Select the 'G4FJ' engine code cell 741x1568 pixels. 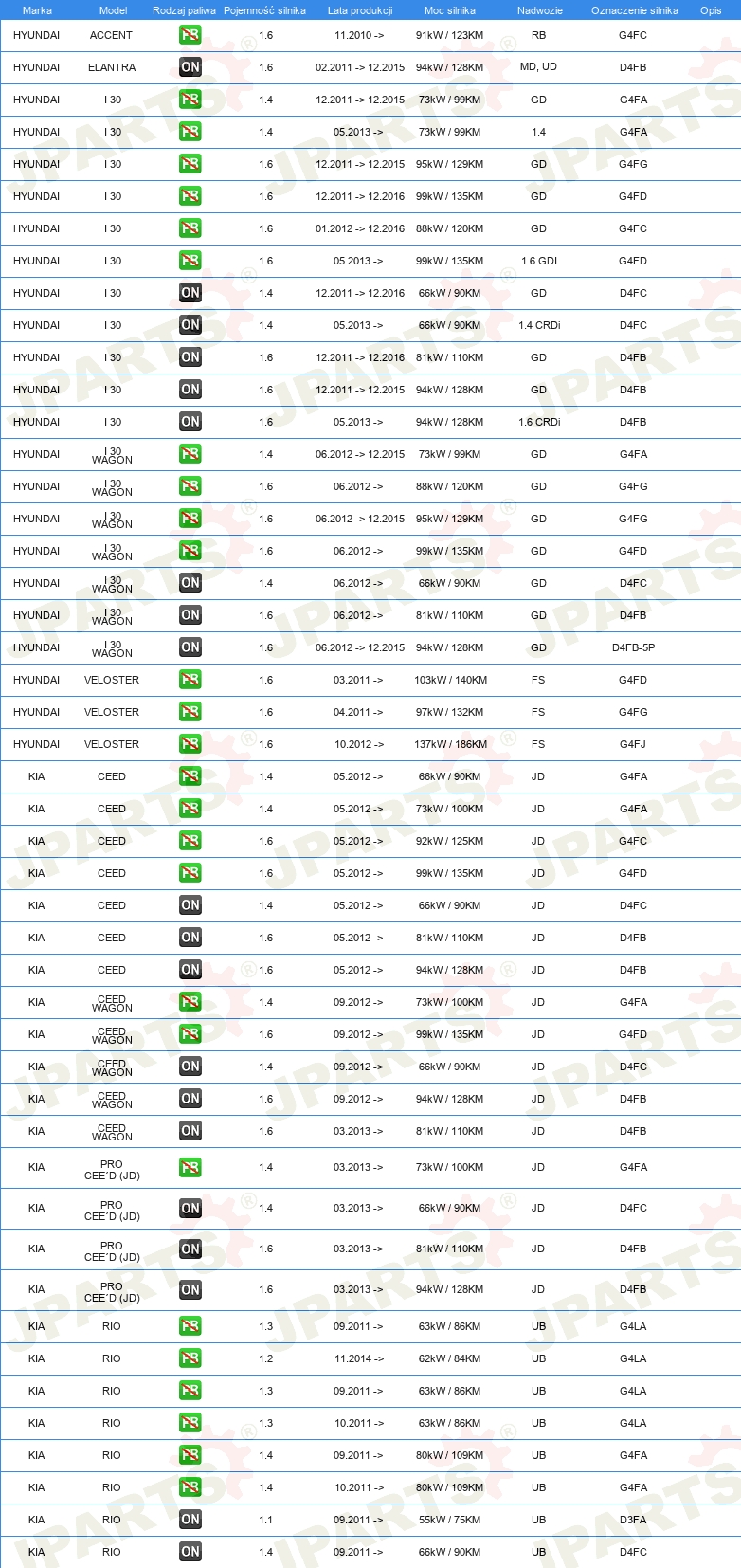[633, 744]
